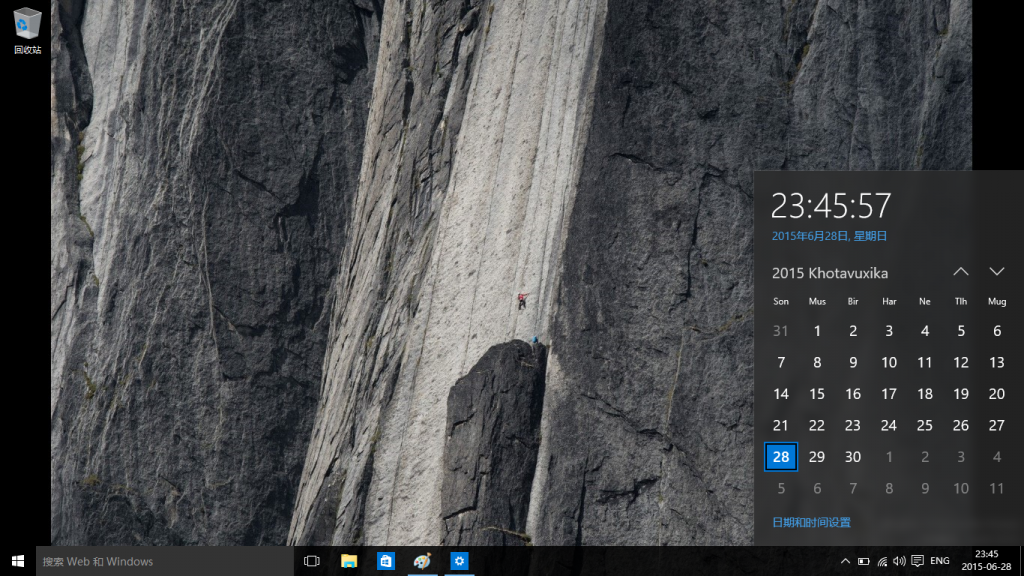Select calendar date 29
This screenshot has width=1024, height=576.
[817, 456]
